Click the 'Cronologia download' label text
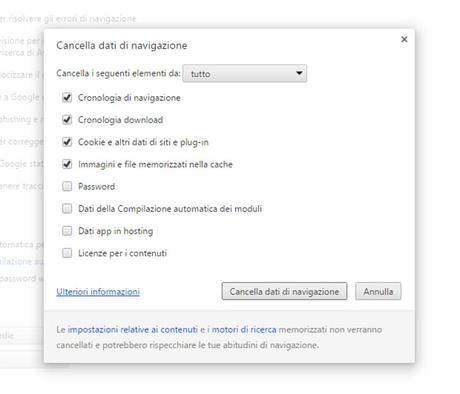The height and width of the screenshot is (394, 460). tap(120, 120)
